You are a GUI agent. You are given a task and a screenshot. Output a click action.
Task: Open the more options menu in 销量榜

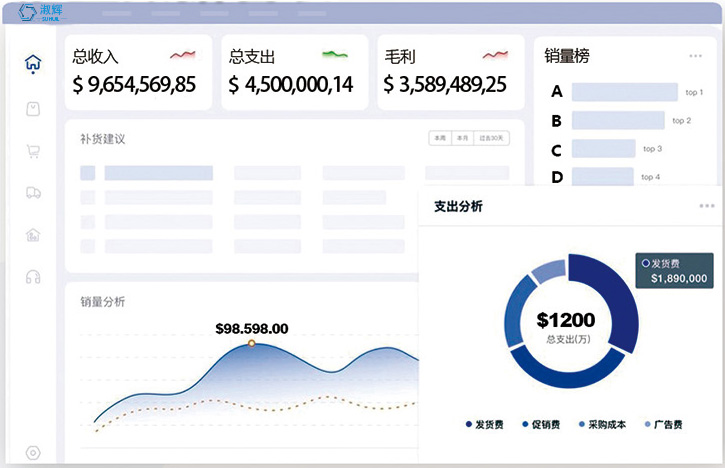pyautogui.click(x=695, y=56)
